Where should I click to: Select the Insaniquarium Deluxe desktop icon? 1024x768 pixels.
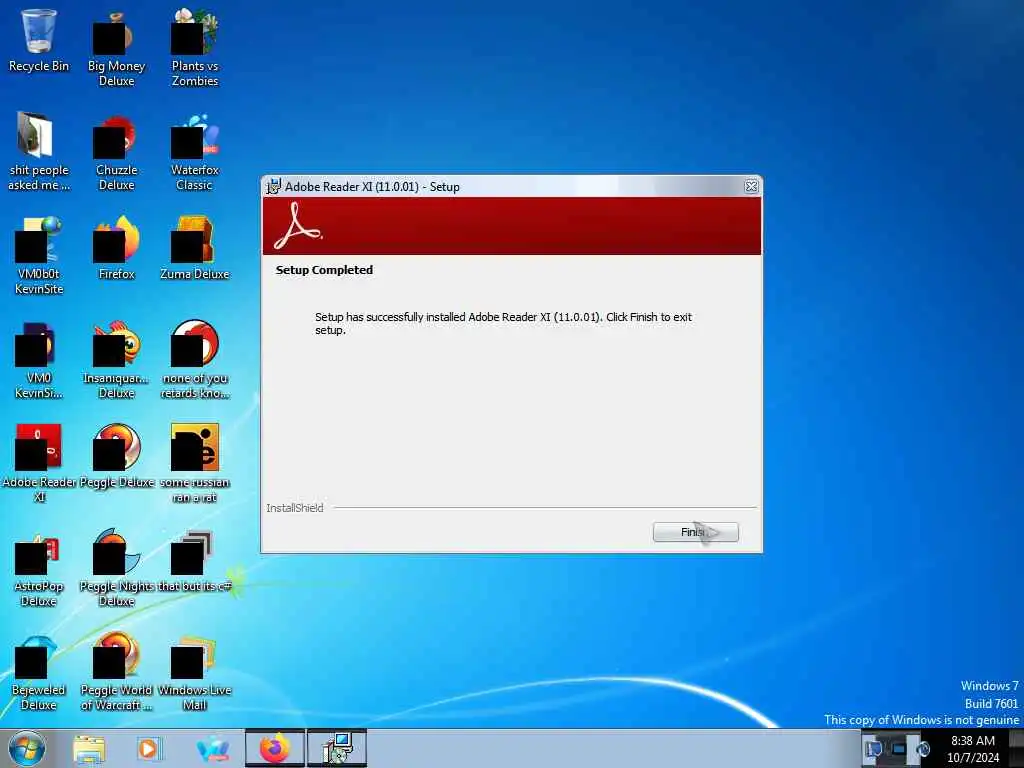(x=116, y=360)
